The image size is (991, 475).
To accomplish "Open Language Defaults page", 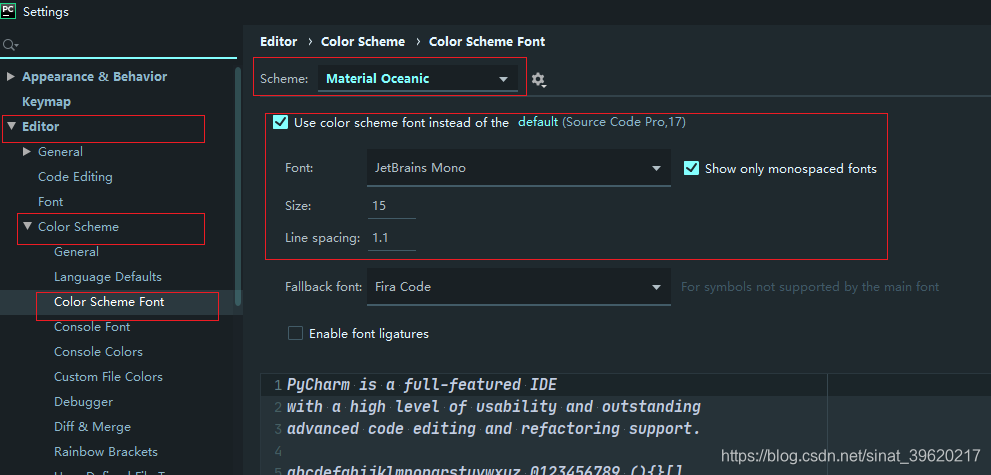I will pyautogui.click(x=108, y=277).
